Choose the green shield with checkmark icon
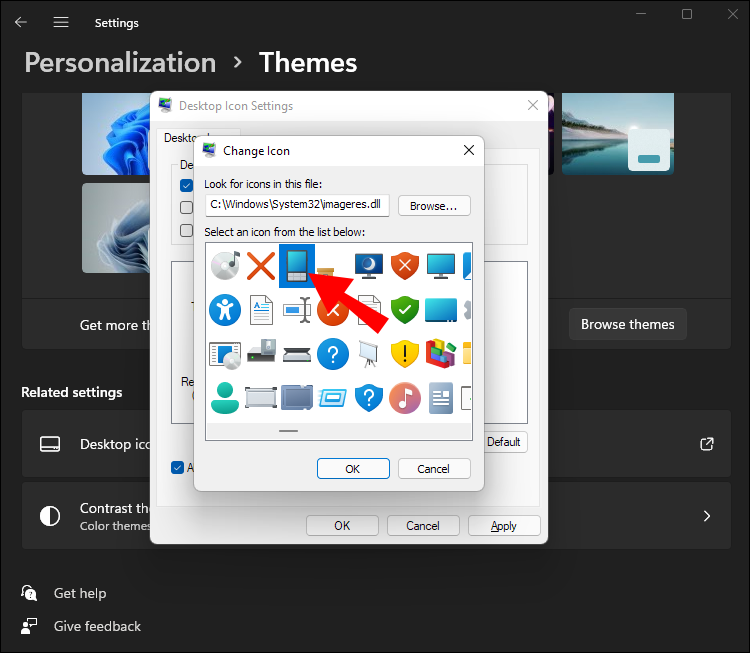Screen dimensions: 750x653 405,310
